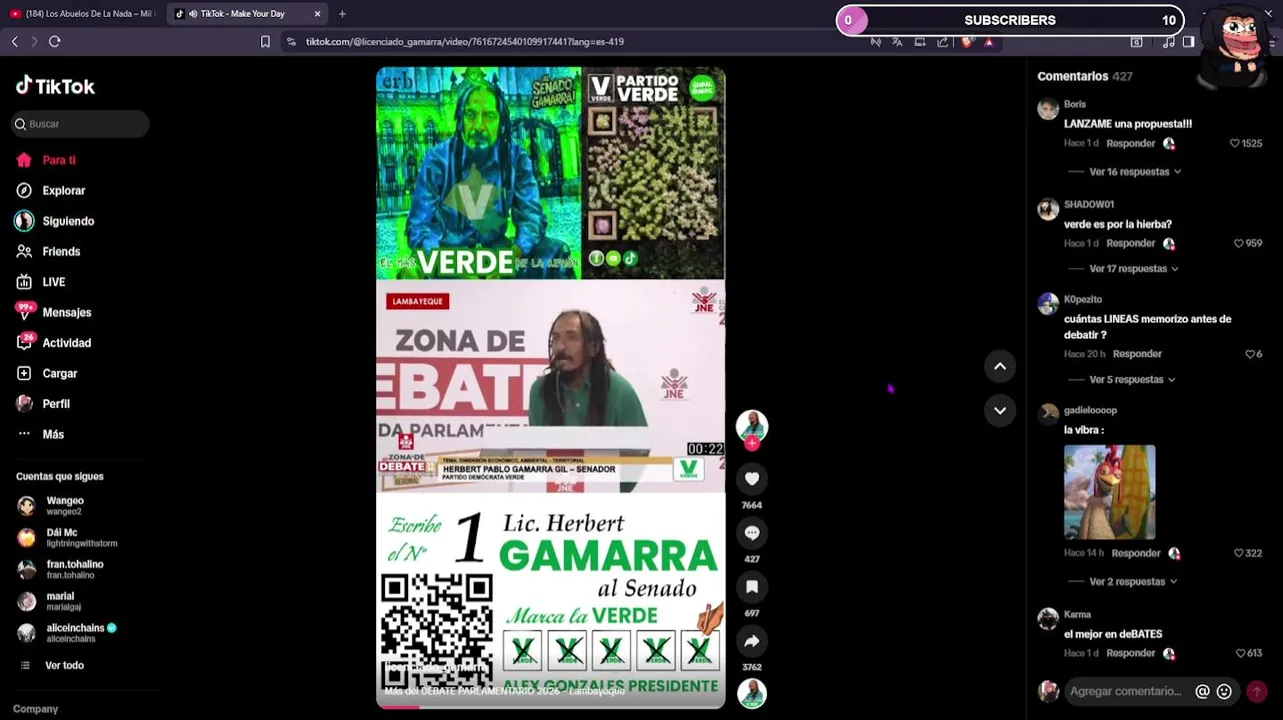Close the TikTok browser tab
The height and width of the screenshot is (720, 1283).
tap(317, 14)
